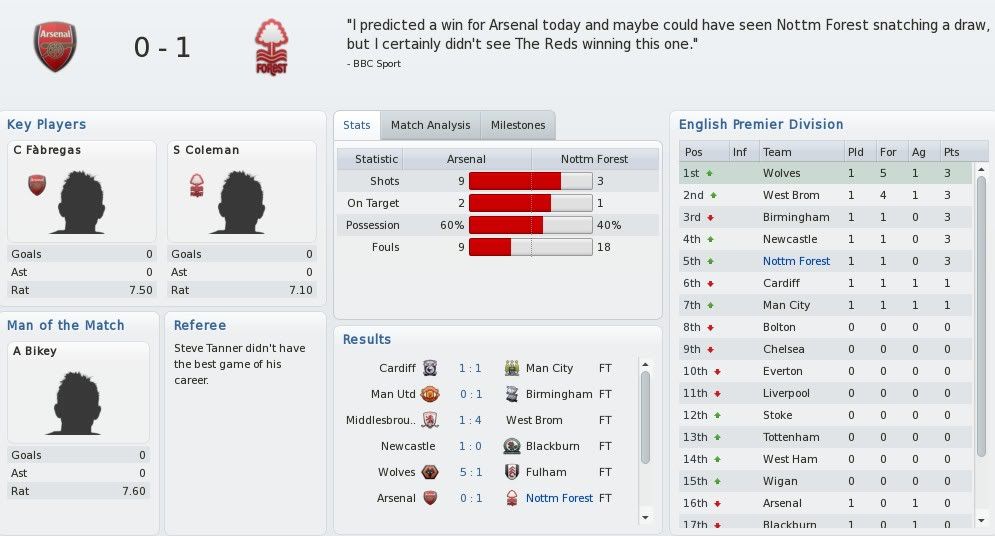The height and width of the screenshot is (536, 995).
Task: Open Nottm Forest link in Results list
Action: point(559,498)
